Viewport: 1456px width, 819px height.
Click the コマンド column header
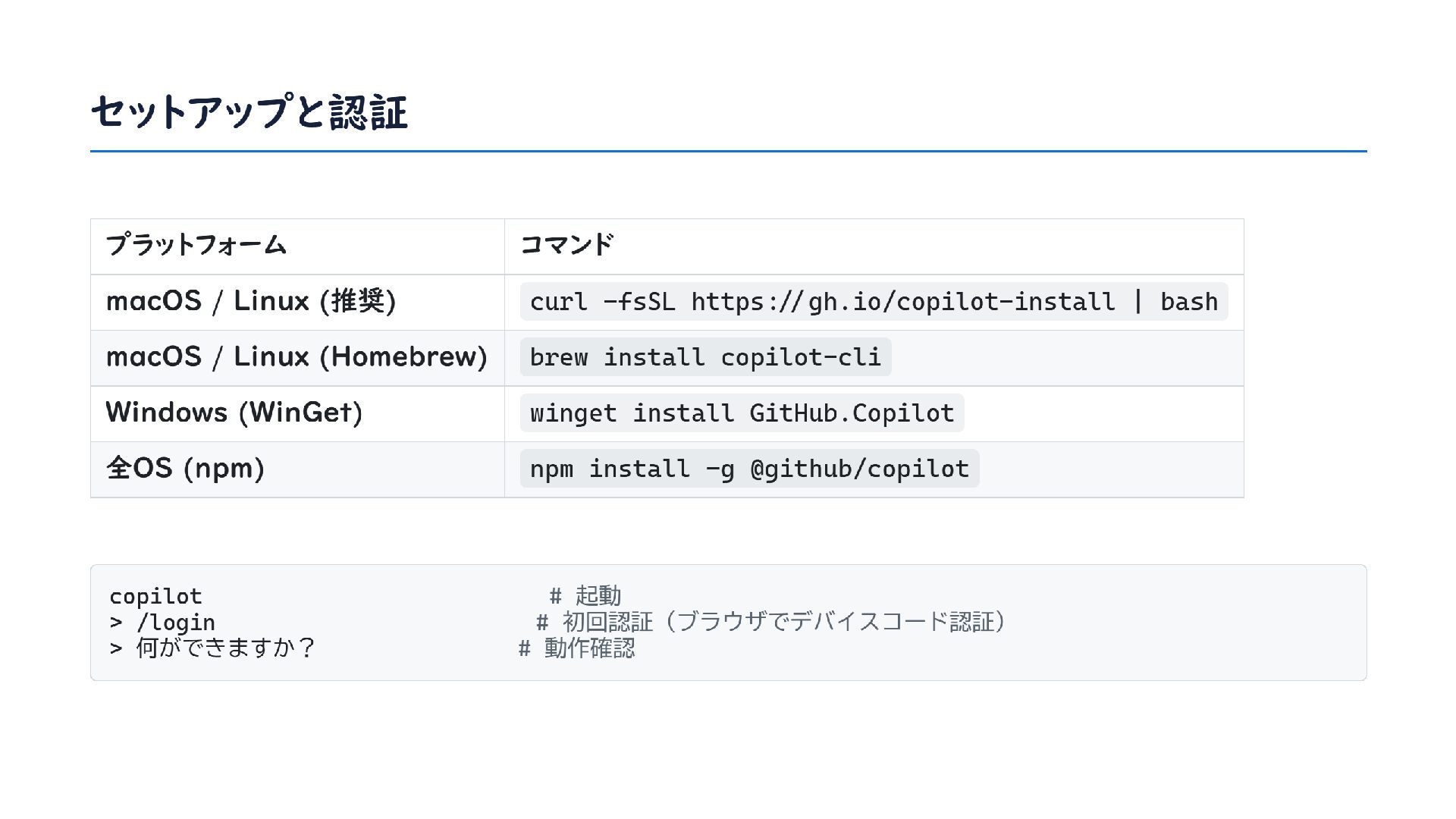[566, 245]
